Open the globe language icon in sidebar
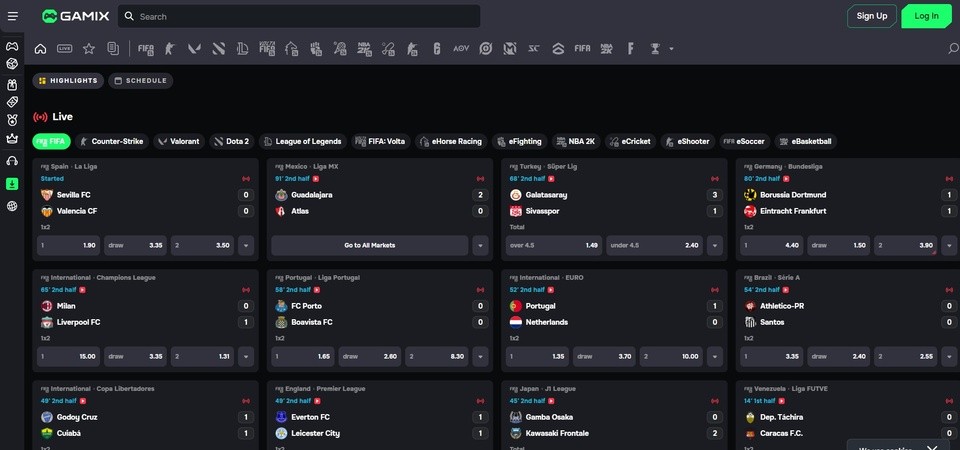Screen dimensions: 960x450 [x=12, y=206]
